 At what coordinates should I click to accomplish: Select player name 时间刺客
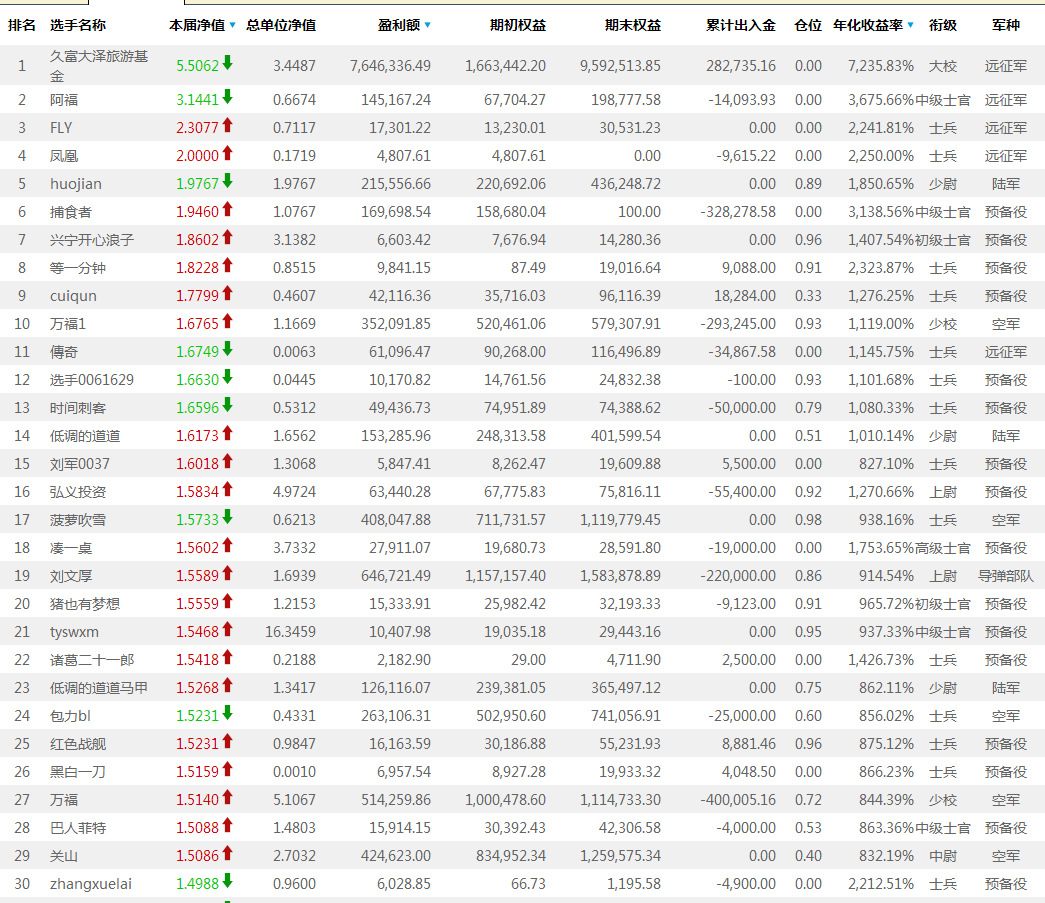(x=78, y=408)
